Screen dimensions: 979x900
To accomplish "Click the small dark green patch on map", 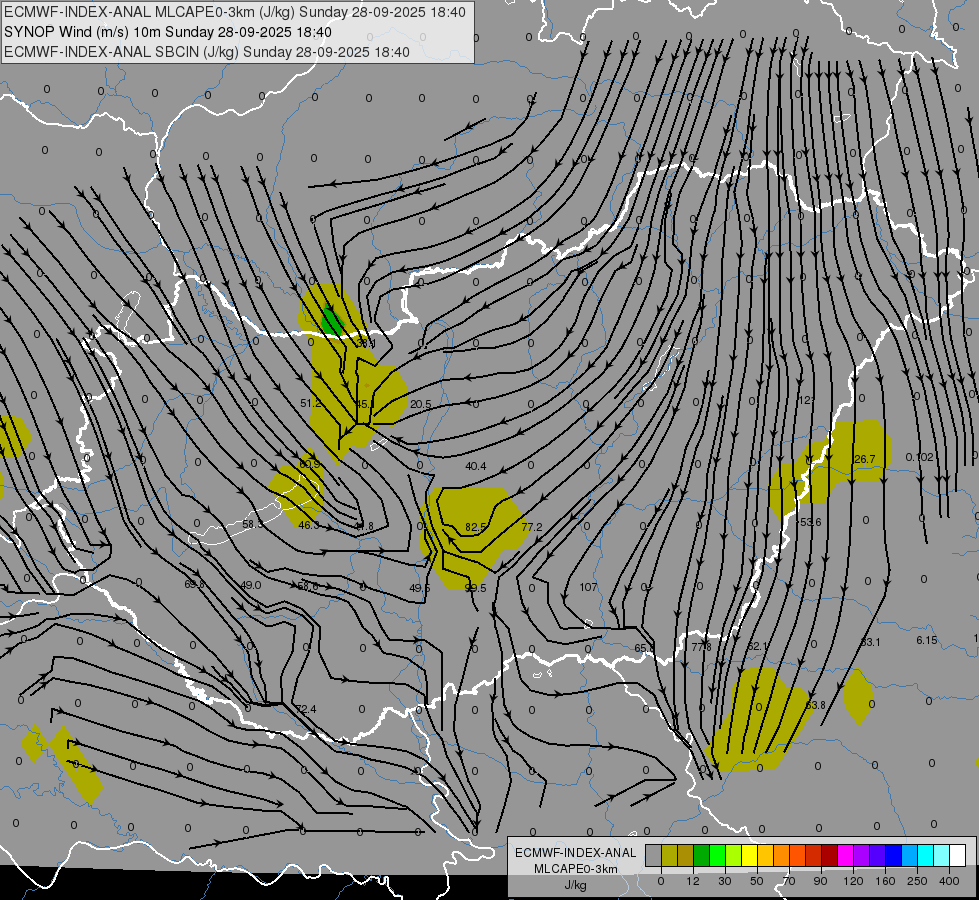I will coord(332,322).
